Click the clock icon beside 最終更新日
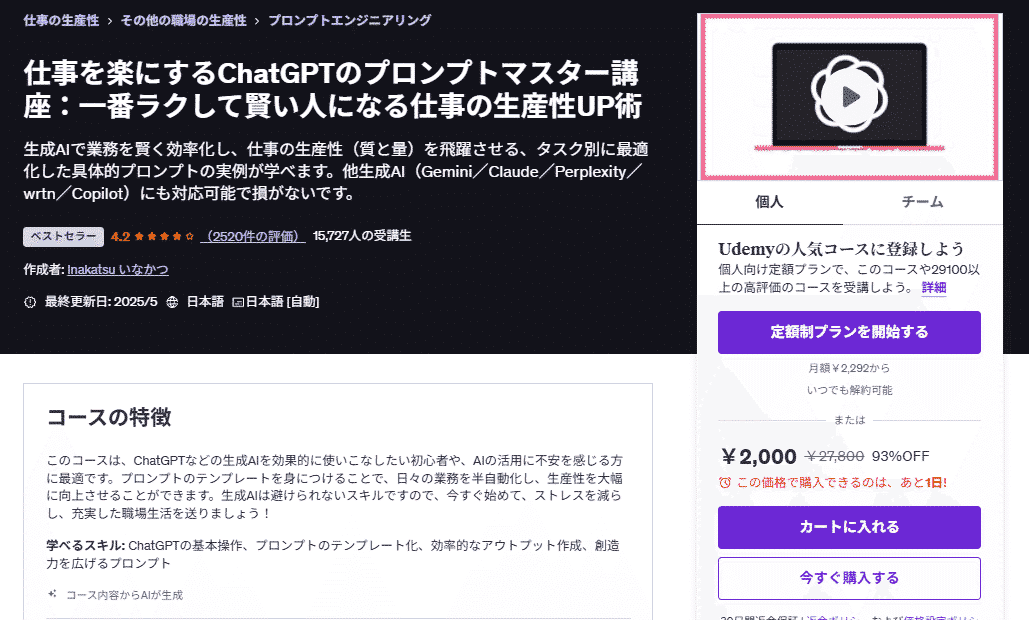 point(27,301)
